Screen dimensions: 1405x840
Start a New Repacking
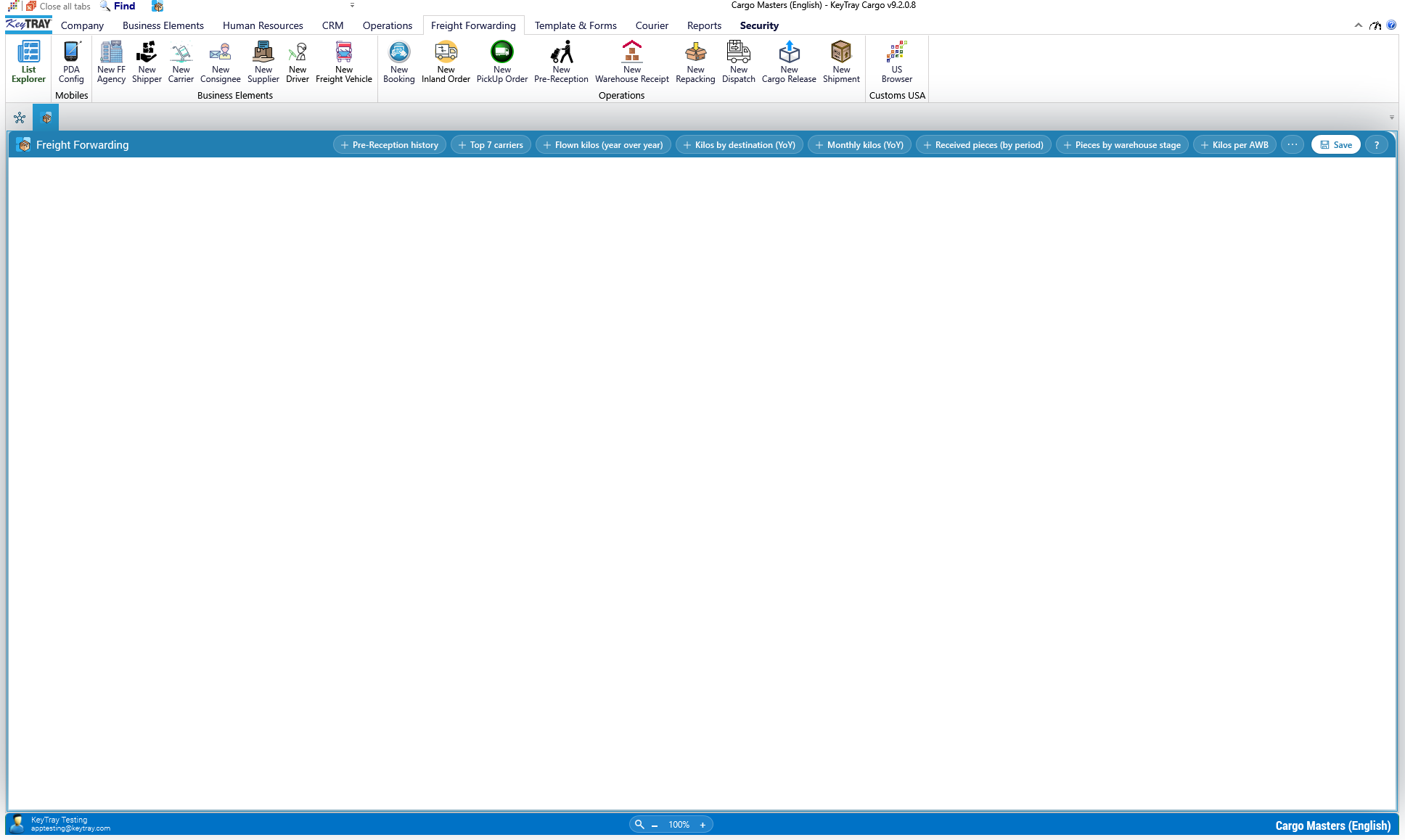[x=695, y=62]
